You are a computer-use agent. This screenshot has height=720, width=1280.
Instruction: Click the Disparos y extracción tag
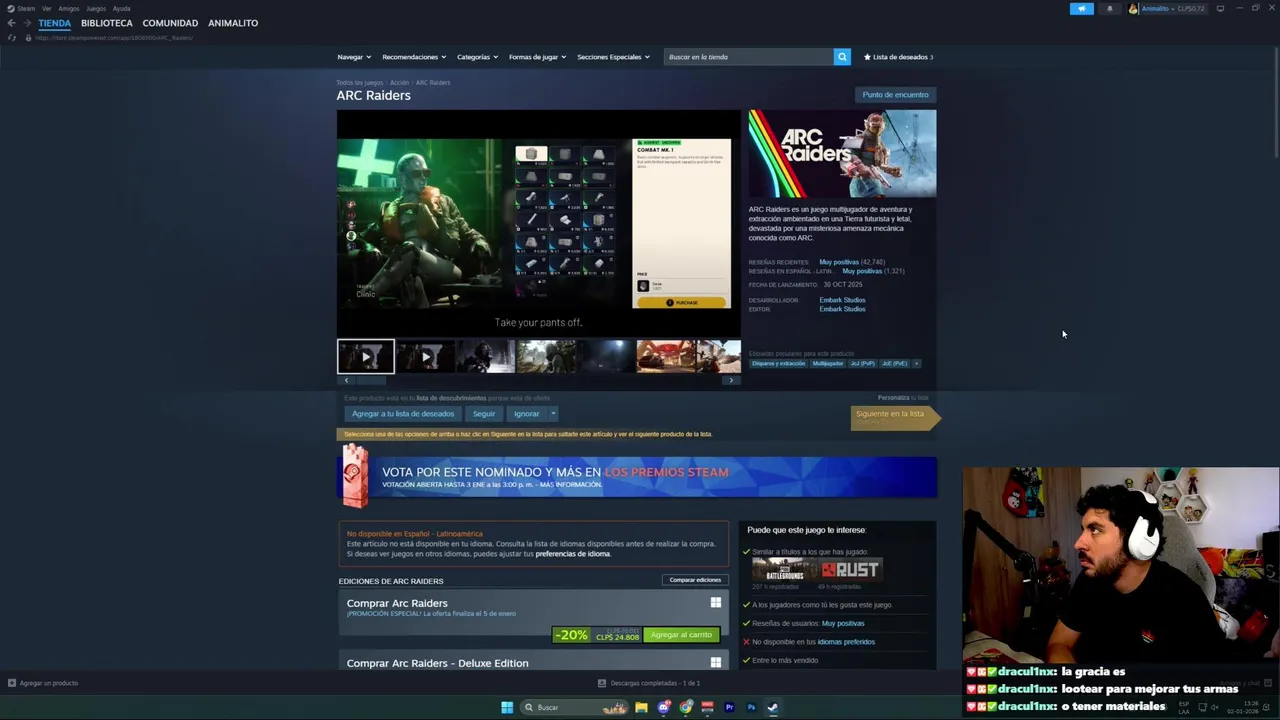(x=778, y=363)
